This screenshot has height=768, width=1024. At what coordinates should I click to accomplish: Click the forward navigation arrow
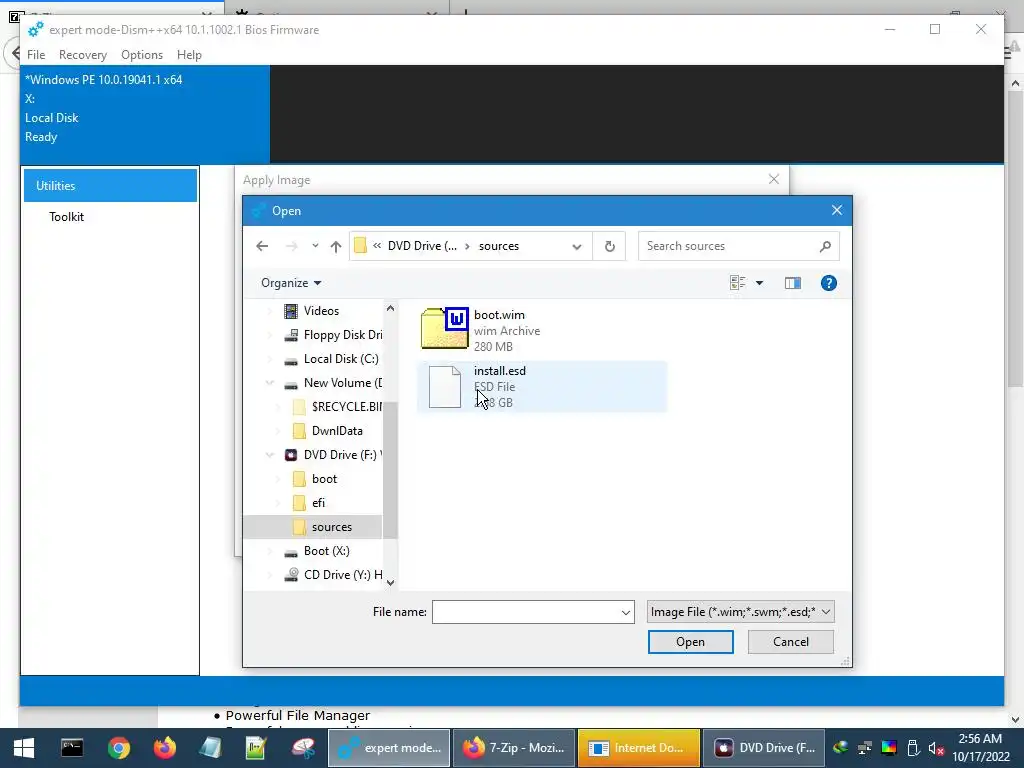[291, 246]
